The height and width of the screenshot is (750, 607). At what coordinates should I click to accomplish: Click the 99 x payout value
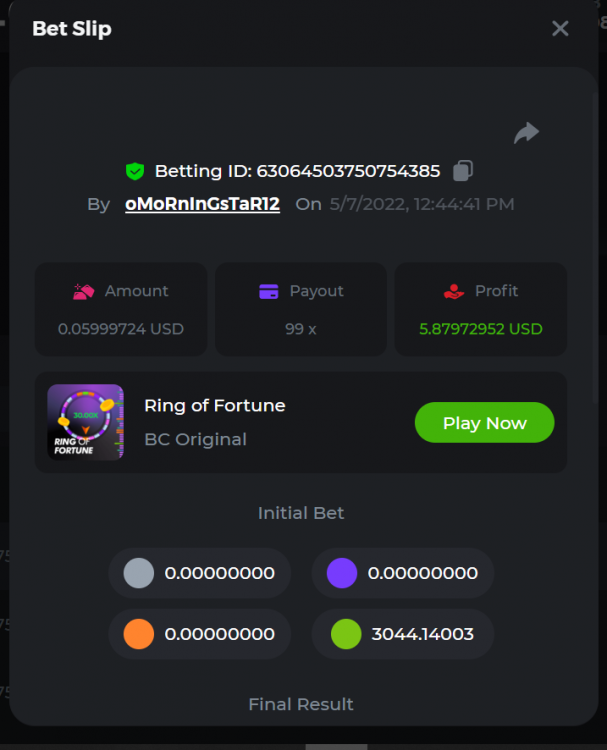[x=300, y=328]
